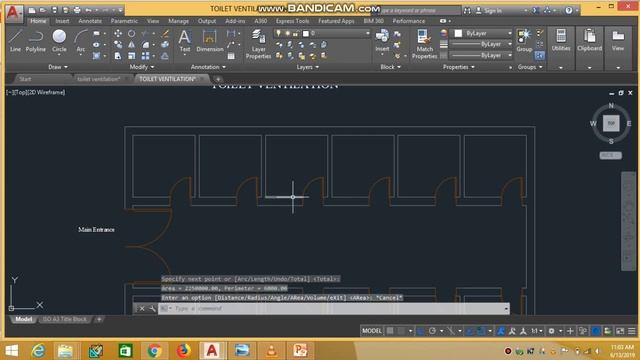640x360 pixels.
Task: Toggle snap mode in status bar
Action: [401, 331]
